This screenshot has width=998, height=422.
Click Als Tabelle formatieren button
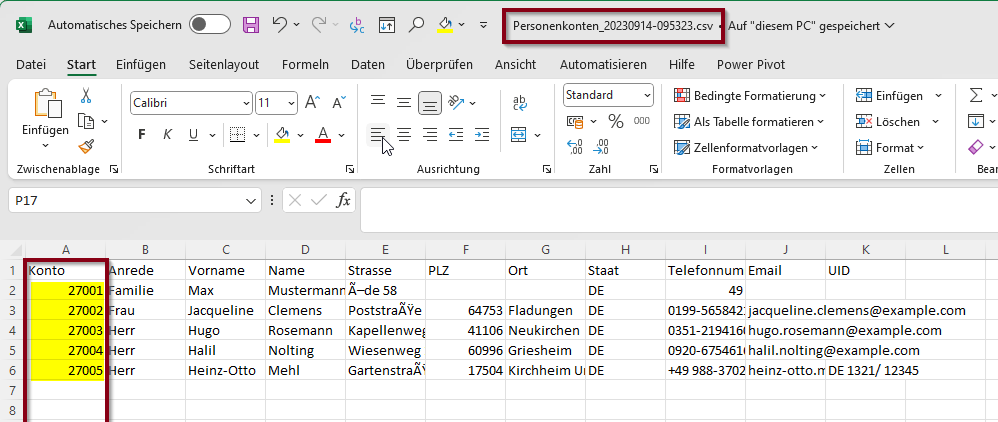point(748,121)
